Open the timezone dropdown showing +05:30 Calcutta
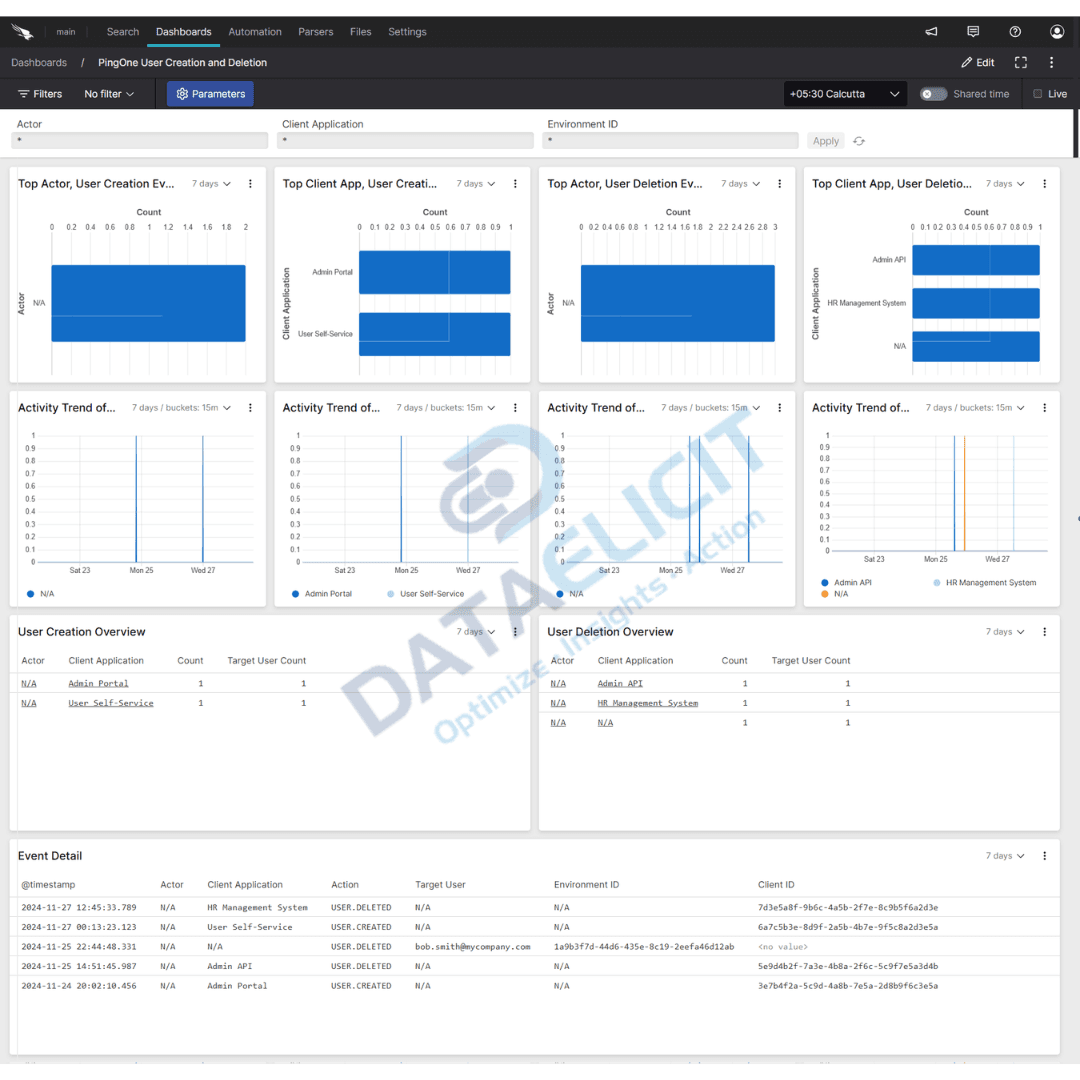The height and width of the screenshot is (1080, 1080). click(845, 93)
